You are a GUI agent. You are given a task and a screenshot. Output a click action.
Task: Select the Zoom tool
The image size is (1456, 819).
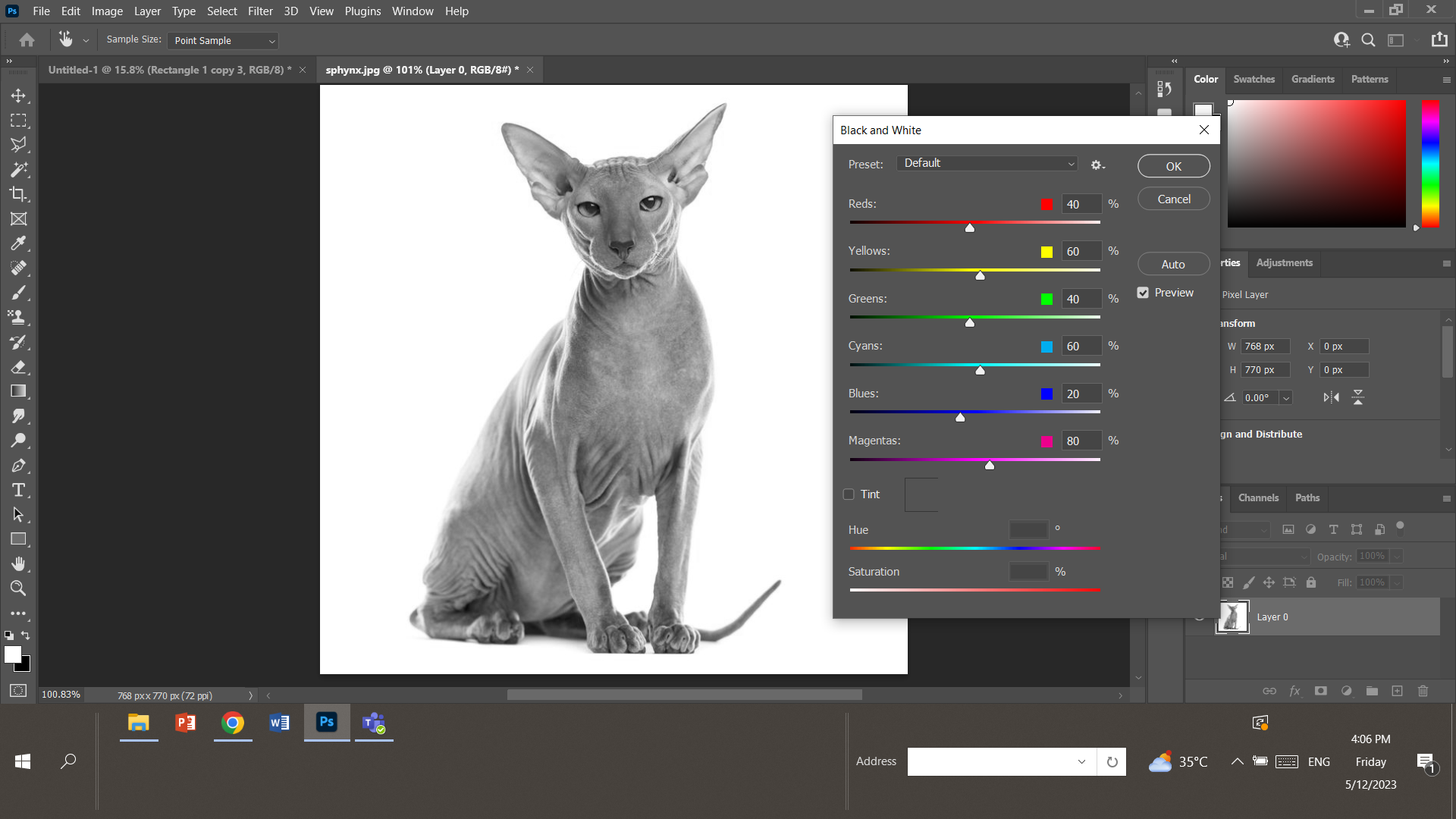coord(18,588)
